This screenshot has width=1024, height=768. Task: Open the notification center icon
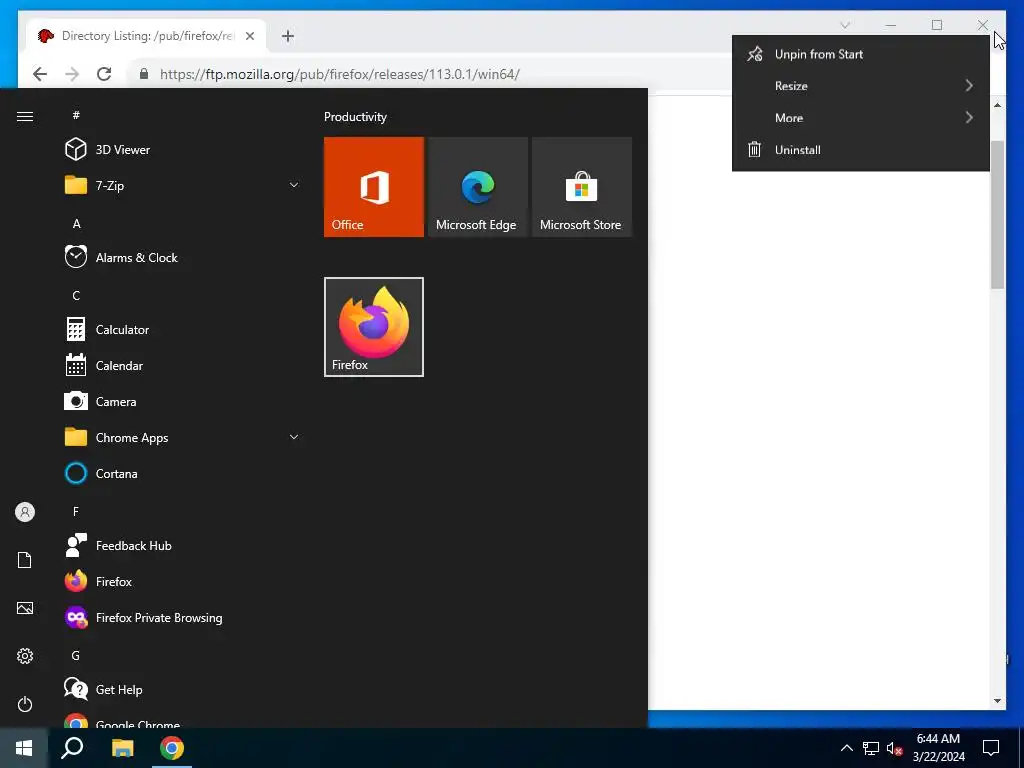pos(991,748)
